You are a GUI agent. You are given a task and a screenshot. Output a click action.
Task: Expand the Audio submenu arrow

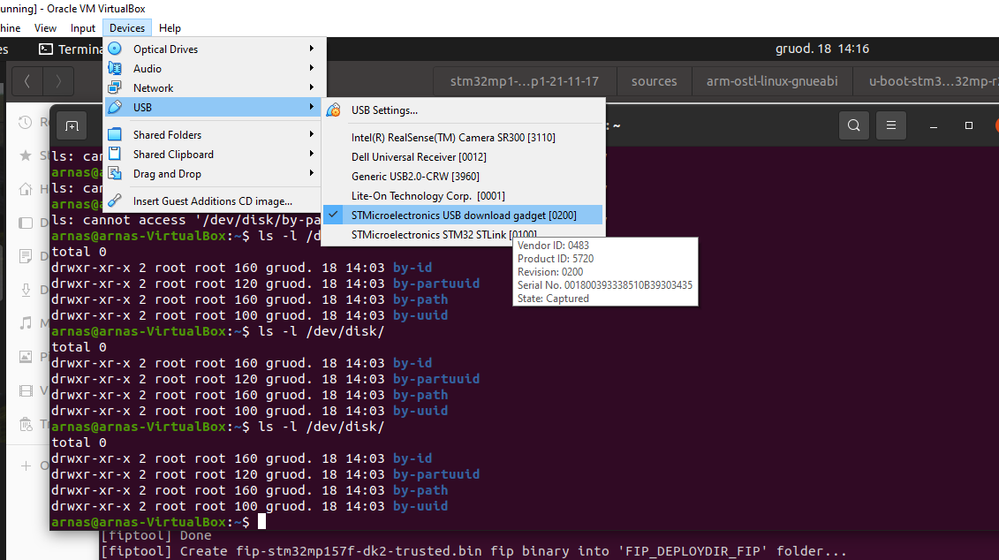312,68
